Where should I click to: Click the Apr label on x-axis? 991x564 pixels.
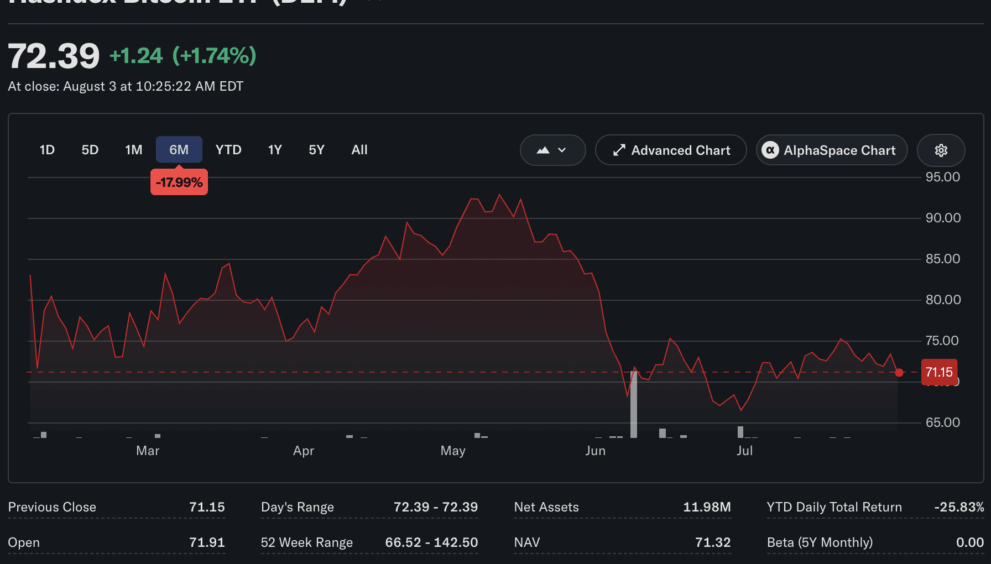pos(303,451)
